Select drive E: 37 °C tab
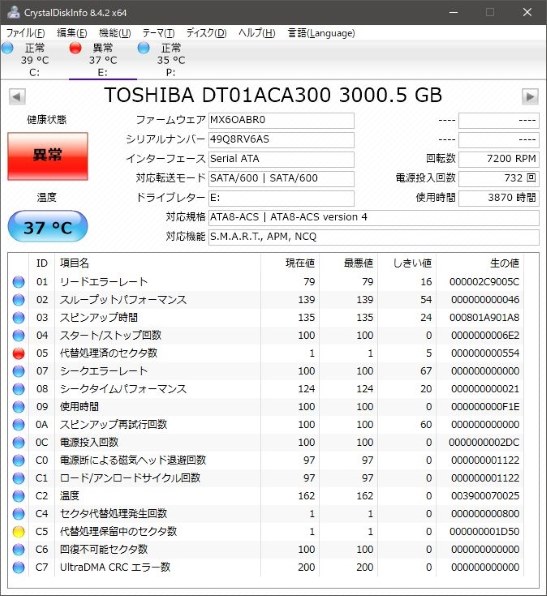547x596 pixels. tap(103, 60)
